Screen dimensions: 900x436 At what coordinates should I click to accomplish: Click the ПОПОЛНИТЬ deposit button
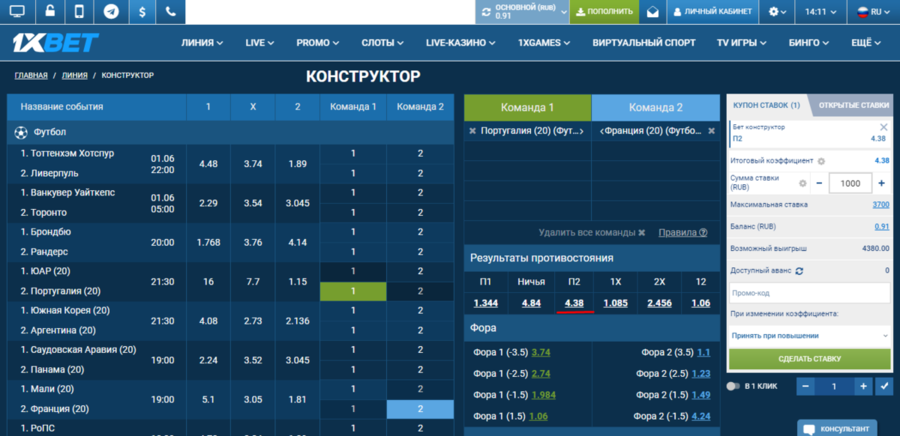604,11
